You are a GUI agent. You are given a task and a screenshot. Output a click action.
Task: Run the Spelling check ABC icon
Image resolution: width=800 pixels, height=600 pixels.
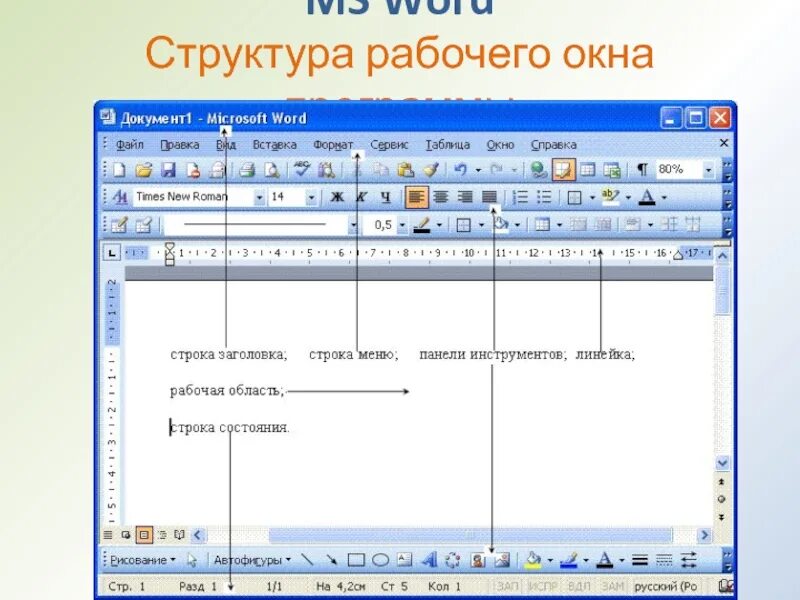tap(302, 169)
